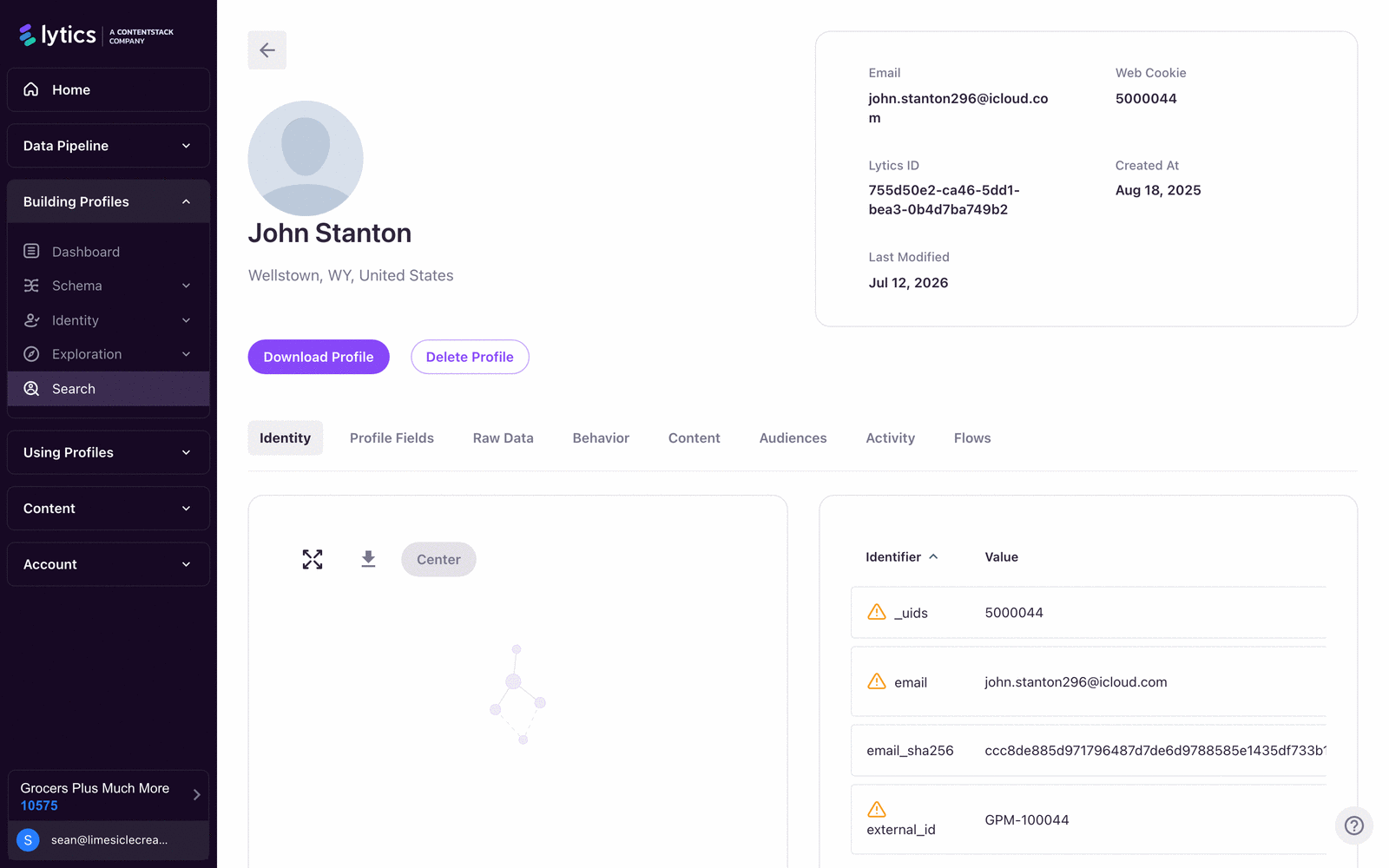Image resolution: width=1389 pixels, height=868 pixels.
Task: Switch to the Raw Data tab
Action: 504,438
